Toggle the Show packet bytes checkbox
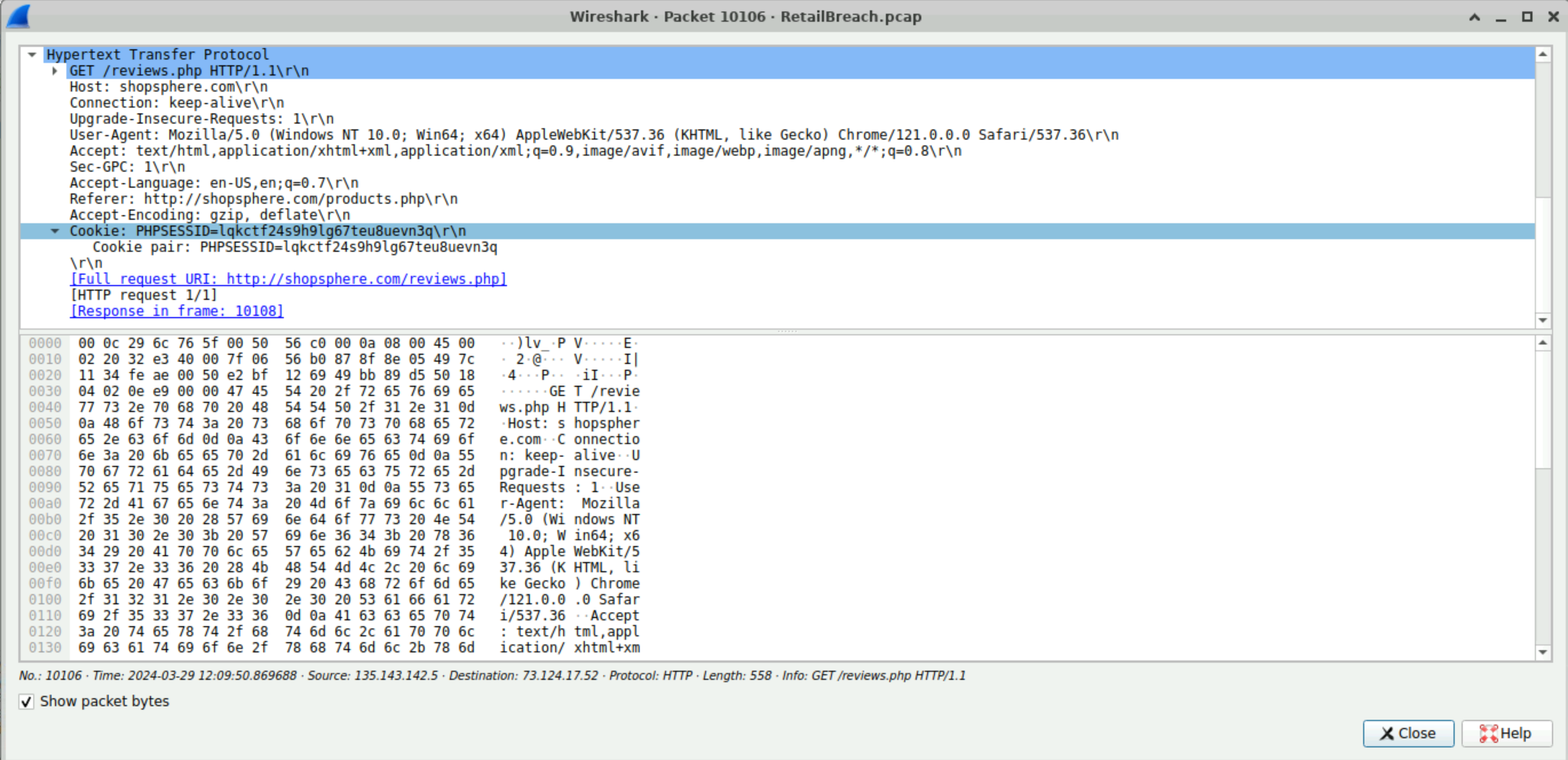The image size is (1568, 760). click(27, 701)
